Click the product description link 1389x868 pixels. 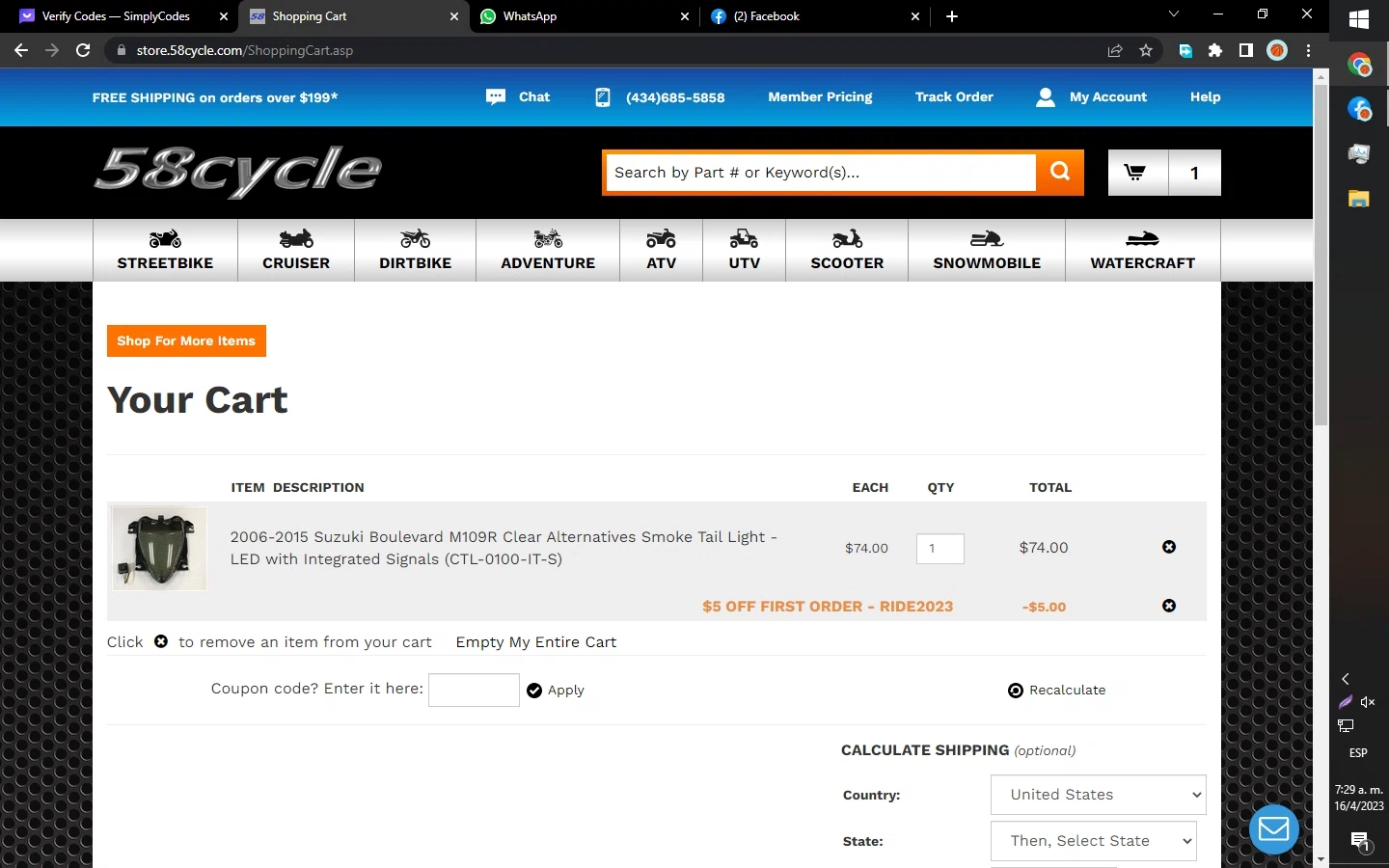tap(504, 548)
